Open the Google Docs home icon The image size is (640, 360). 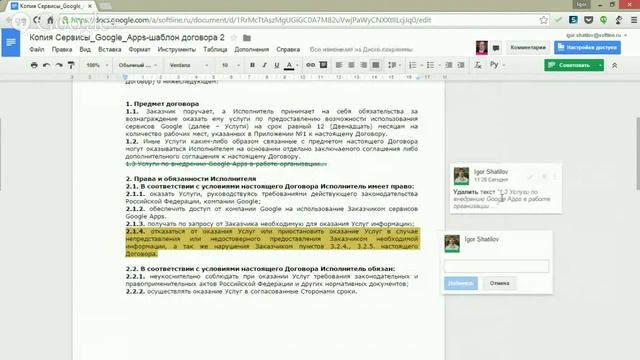click(x=11, y=43)
